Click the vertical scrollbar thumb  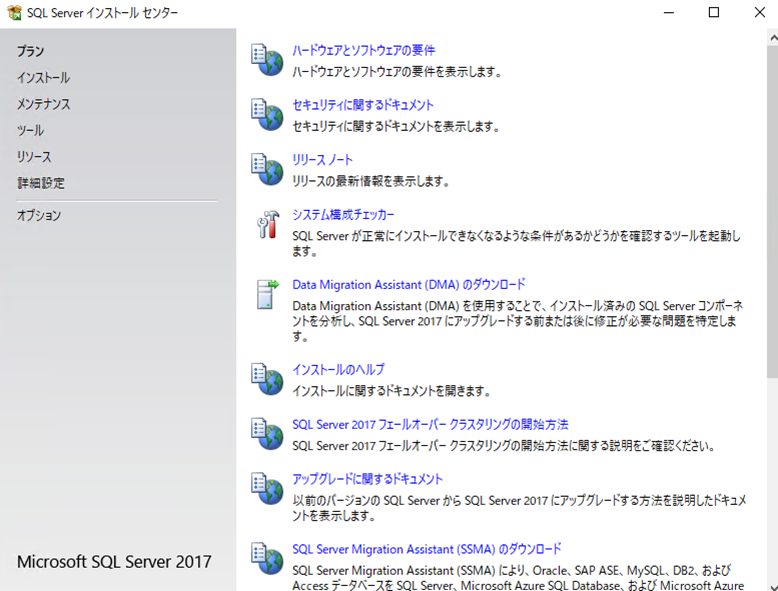(x=772, y=211)
